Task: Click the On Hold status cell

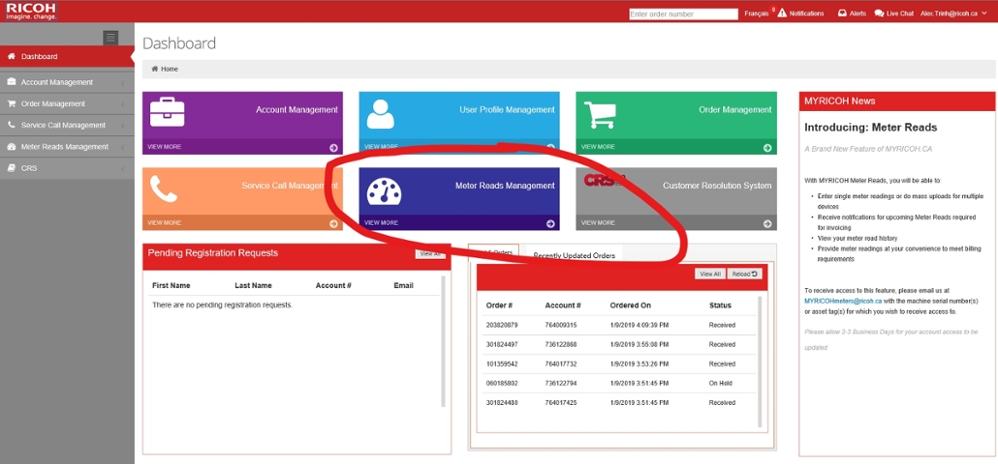Action: click(720, 383)
